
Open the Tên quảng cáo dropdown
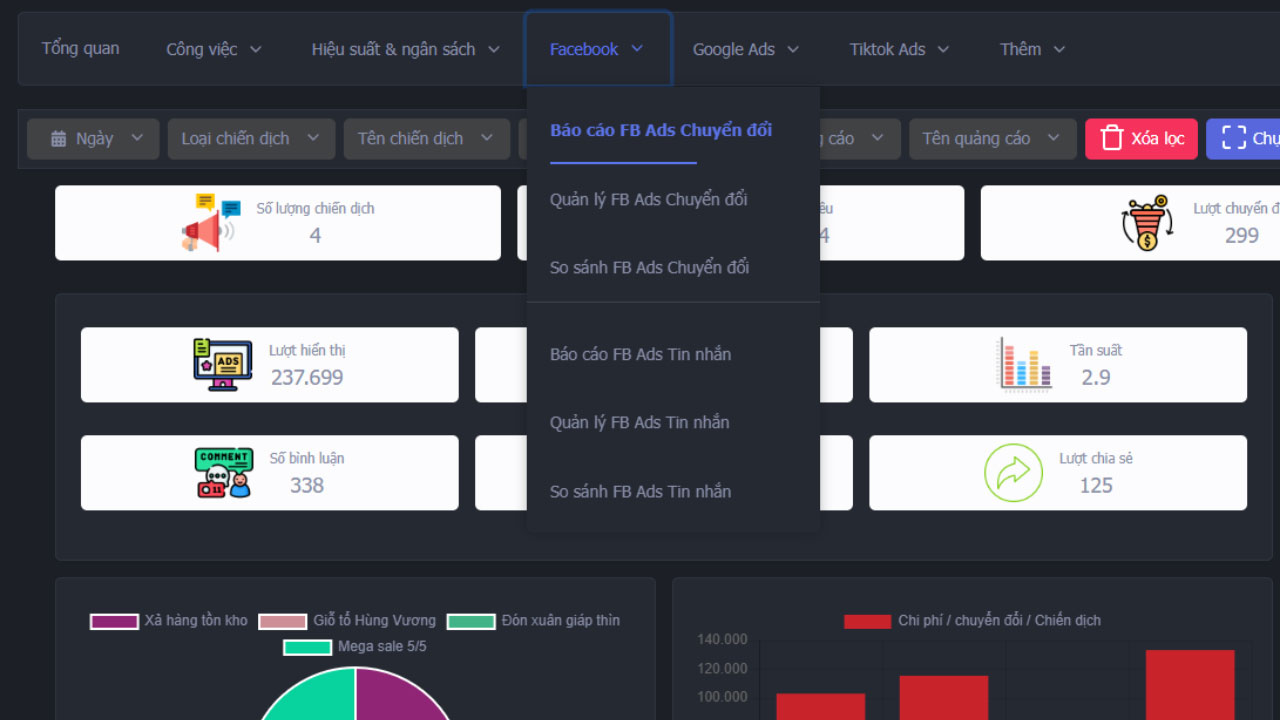coord(992,139)
